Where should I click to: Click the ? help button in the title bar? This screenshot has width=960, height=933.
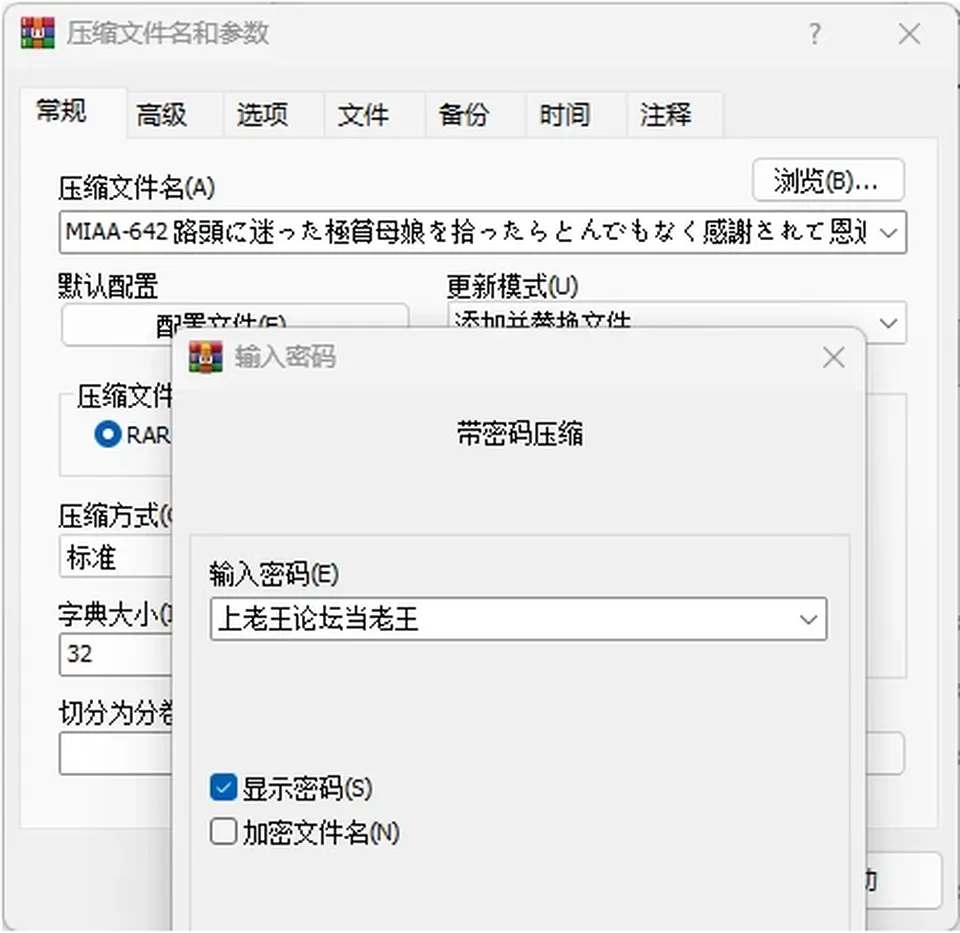[x=814, y=34]
